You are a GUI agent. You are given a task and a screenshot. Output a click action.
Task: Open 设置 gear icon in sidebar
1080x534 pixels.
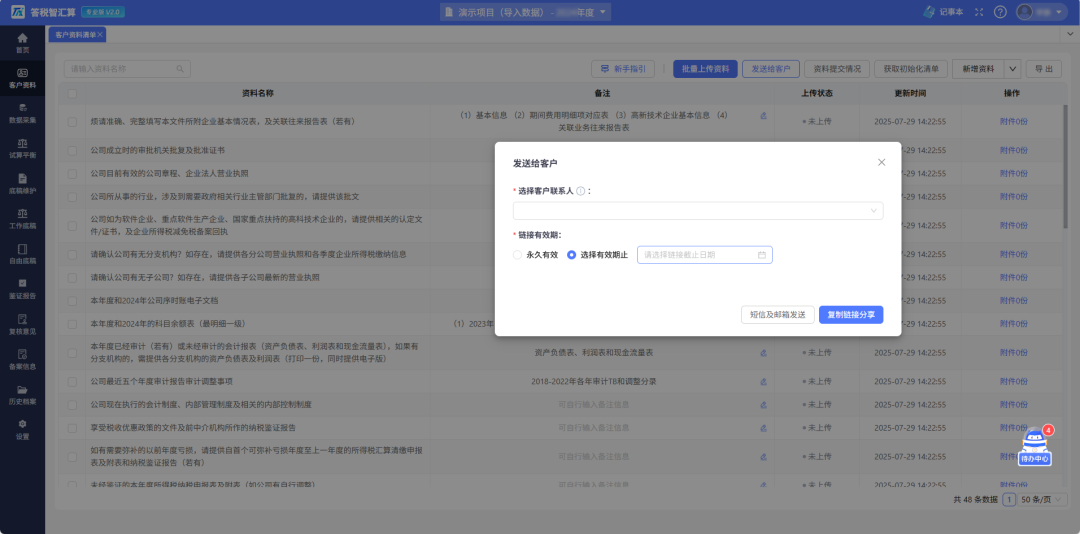click(x=22, y=424)
